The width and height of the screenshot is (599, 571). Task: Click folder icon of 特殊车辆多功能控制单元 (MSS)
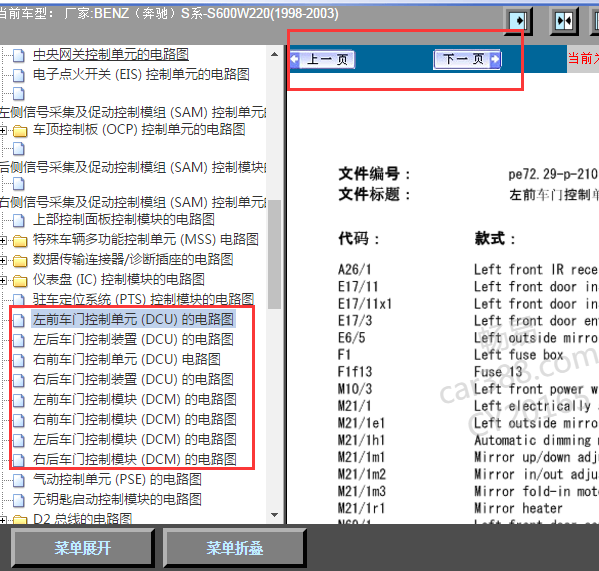pyautogui.click(x=20, y=241)
